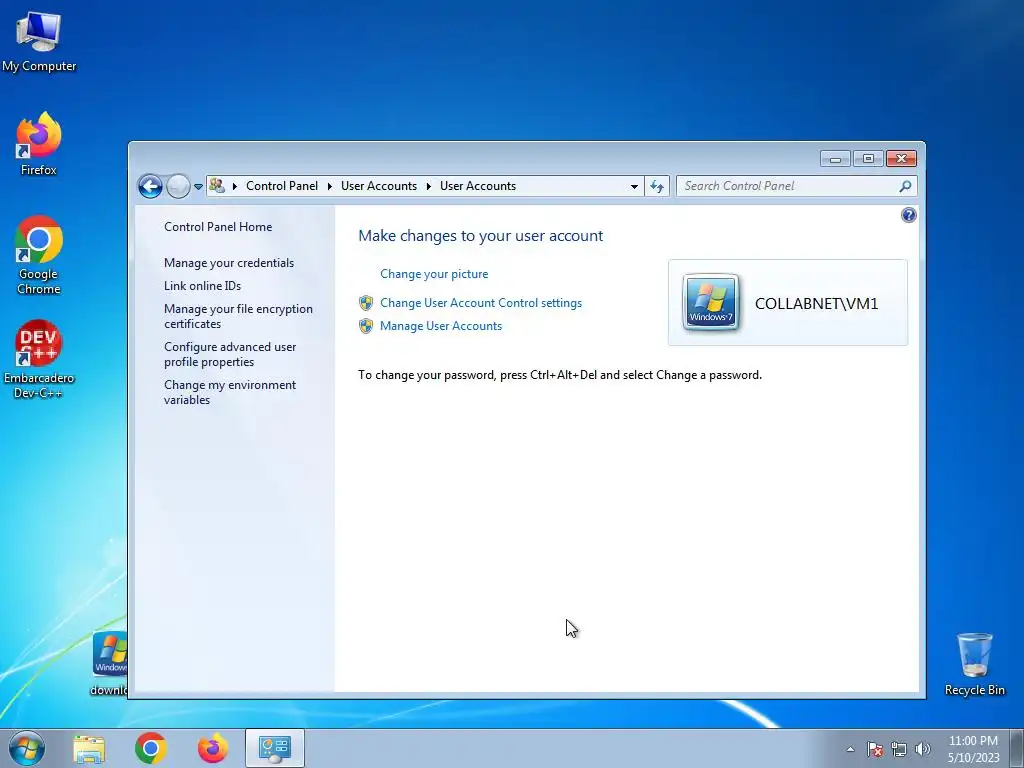
Task: Select the COLLABNET\VM1 account name
Action: click(x=816, y=303)
